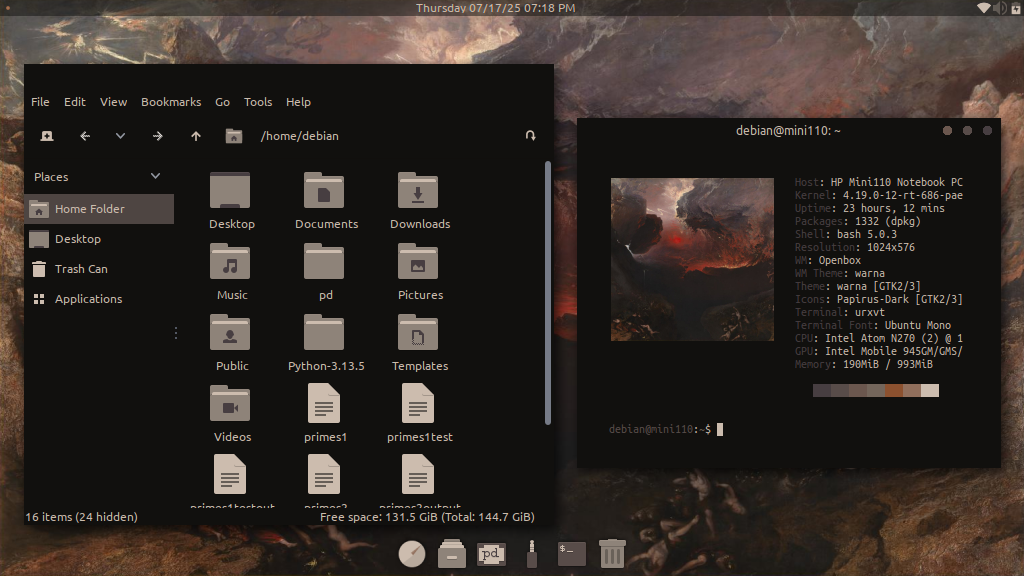Open the Go menu
Viewport: 1024px width, 576px height.
[223, 102]
